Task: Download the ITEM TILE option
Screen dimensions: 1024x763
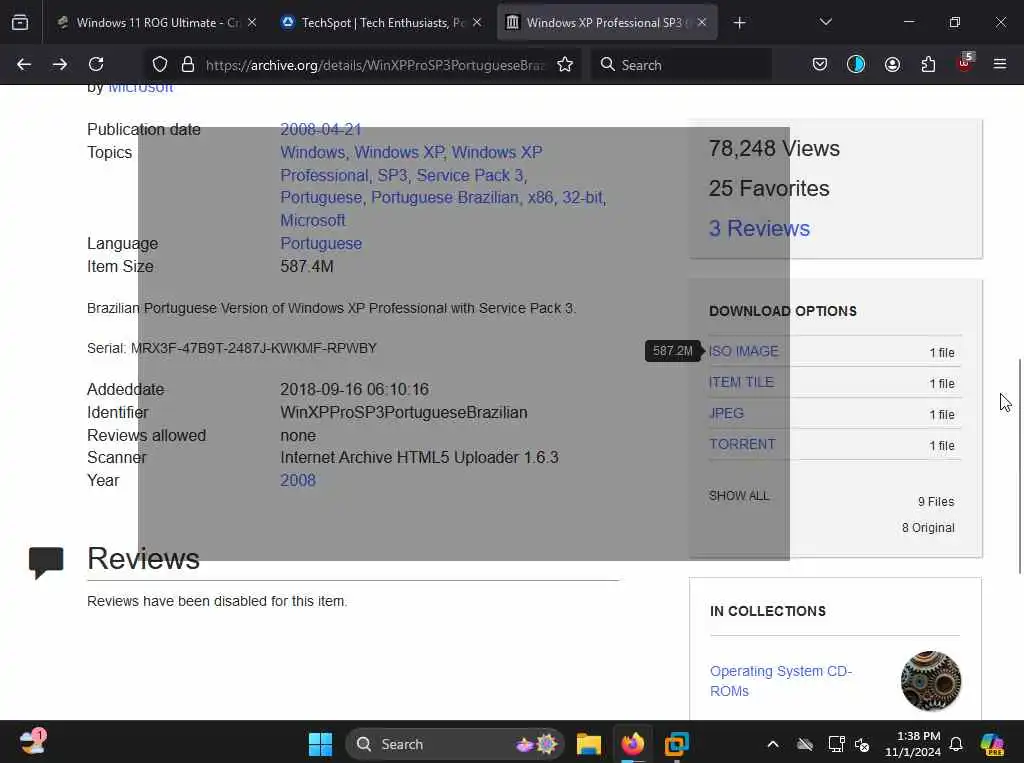Action: point(741,382)
